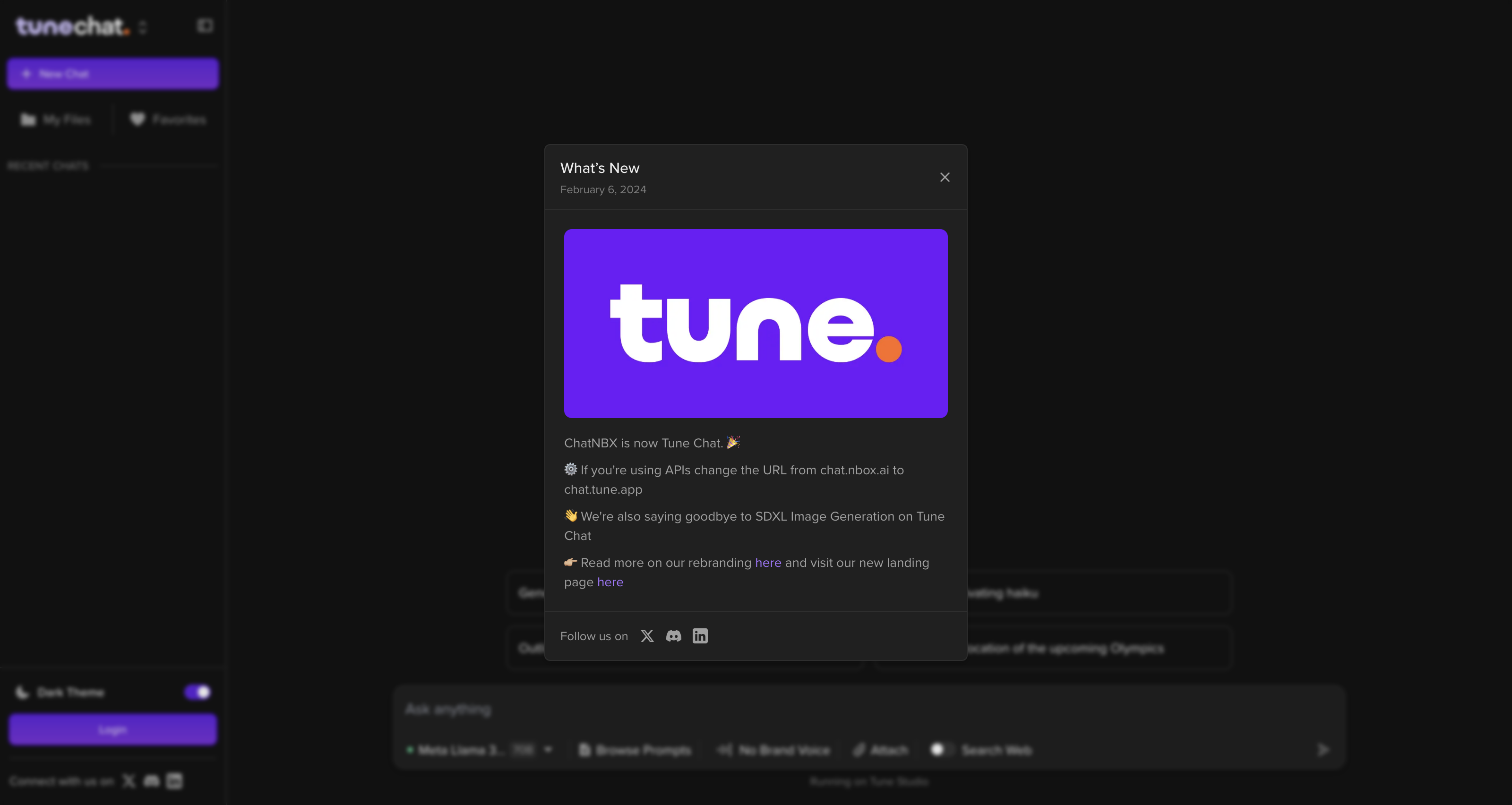Screen dimensions: 1512x805
Task: Attach a file with the Attach button
Action: pyautogui.click(x=880, y=750)
